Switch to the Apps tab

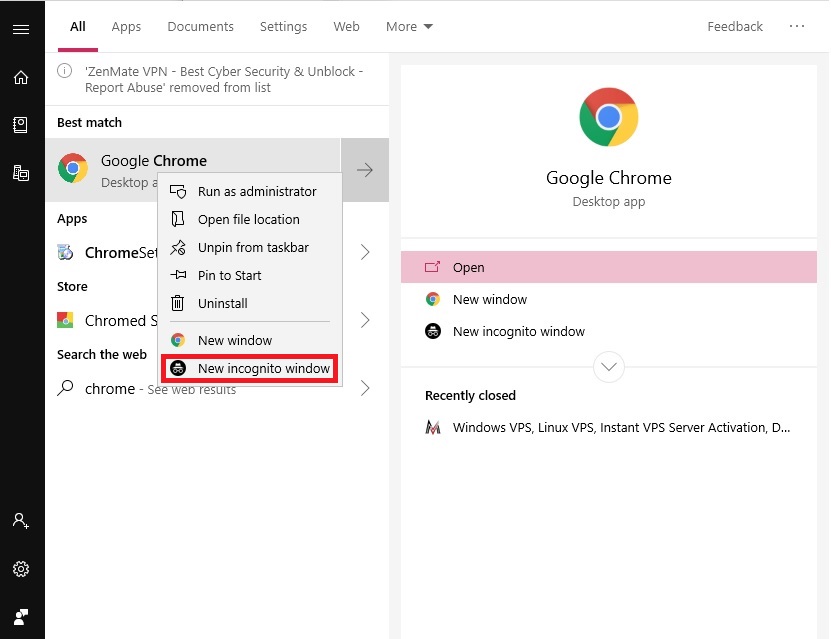click(x=126, y=26)
